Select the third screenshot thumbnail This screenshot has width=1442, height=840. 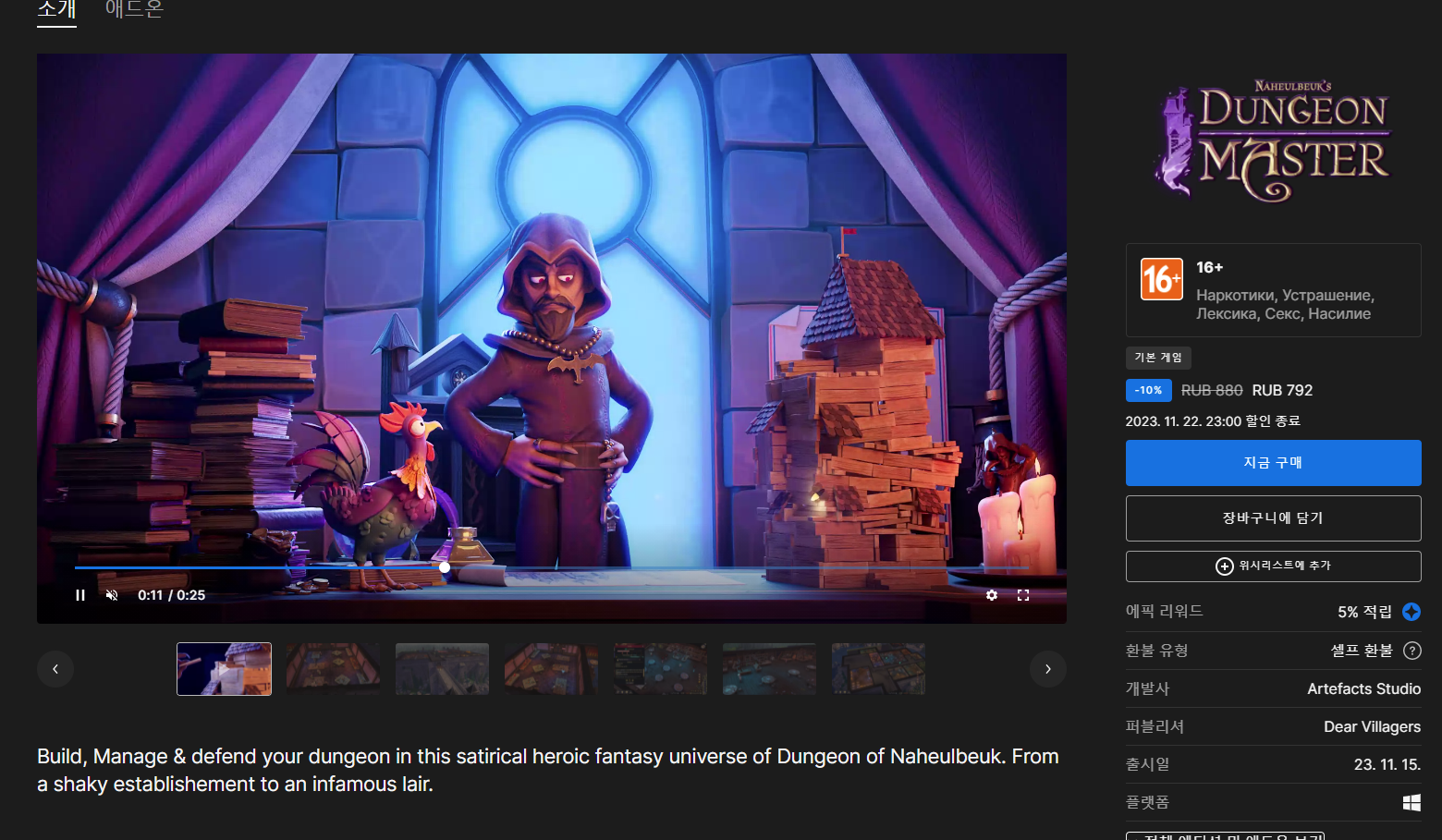[x=442, y=669]
